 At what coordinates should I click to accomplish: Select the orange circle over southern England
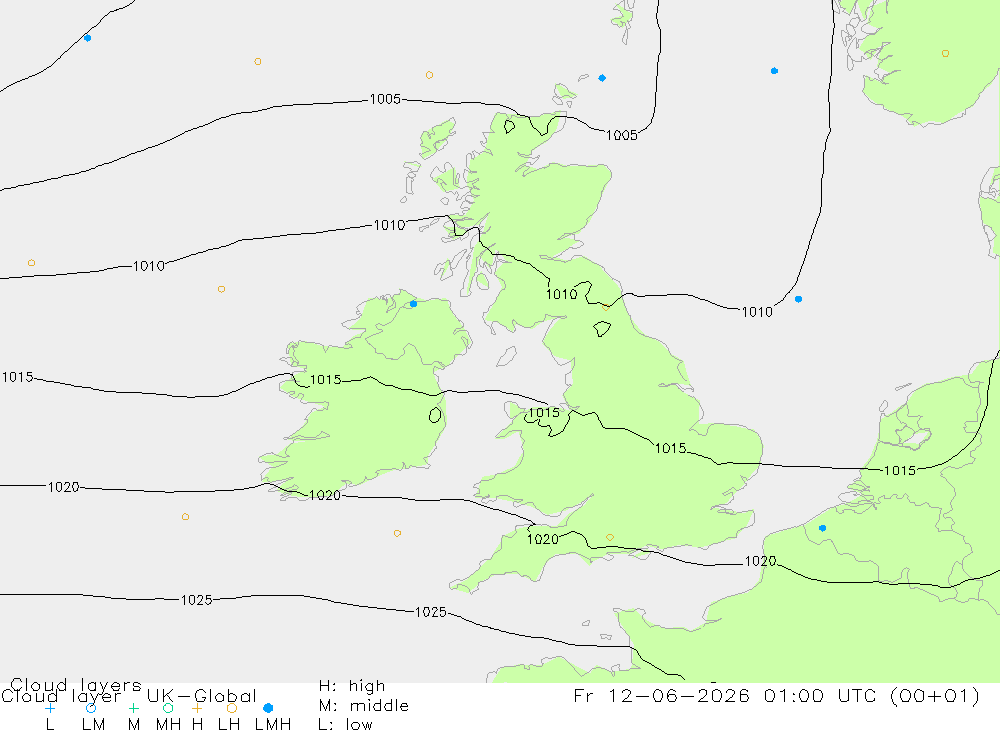tap(610, 538)
